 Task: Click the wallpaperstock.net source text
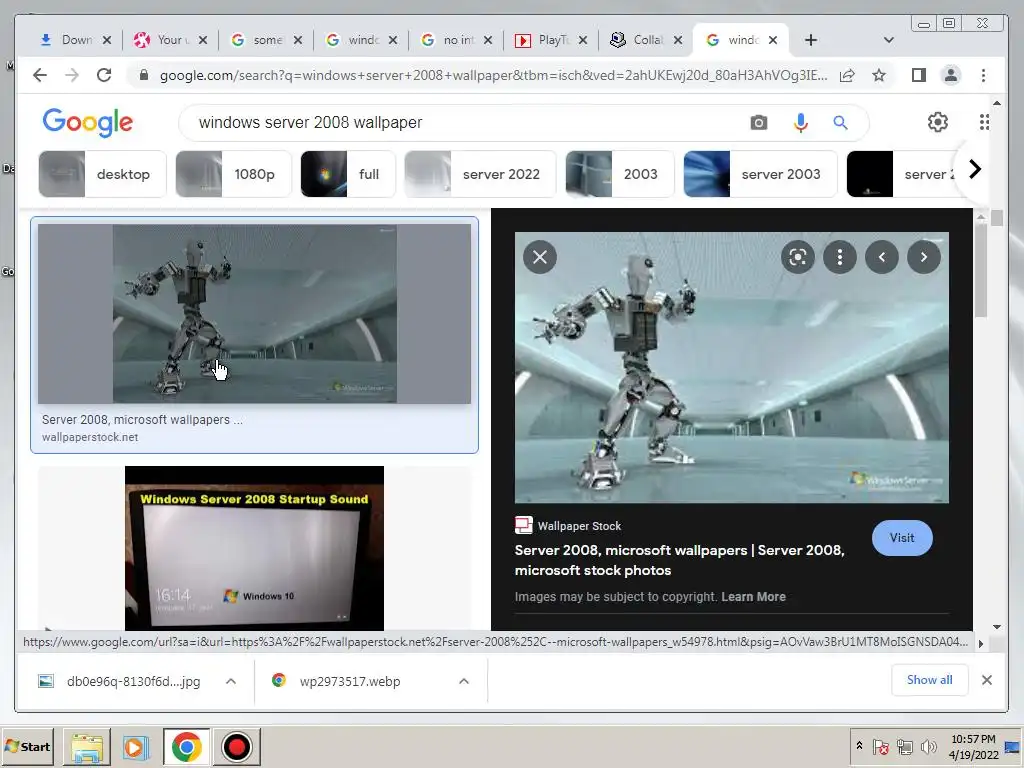pos(89,437)
